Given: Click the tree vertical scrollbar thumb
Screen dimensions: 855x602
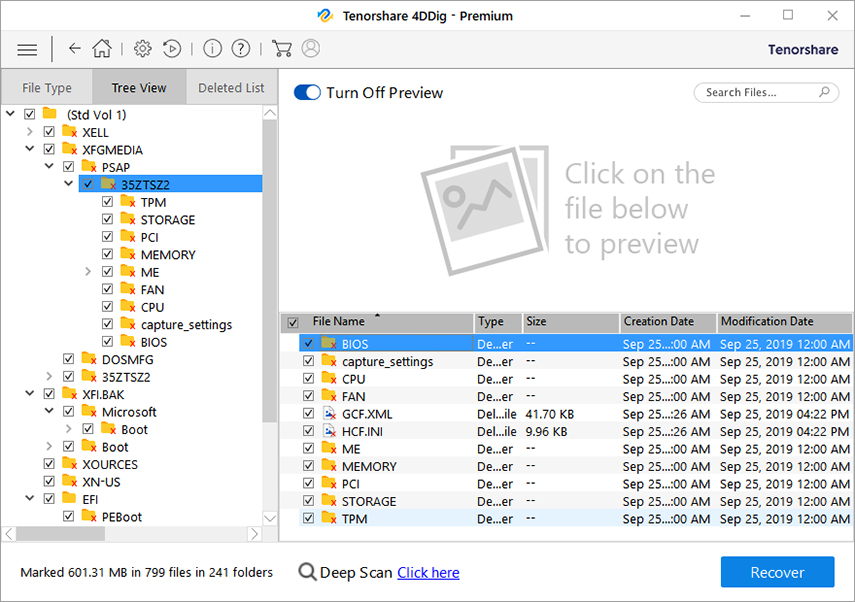Looking at the screenshot, I should [x=269, y=271].
